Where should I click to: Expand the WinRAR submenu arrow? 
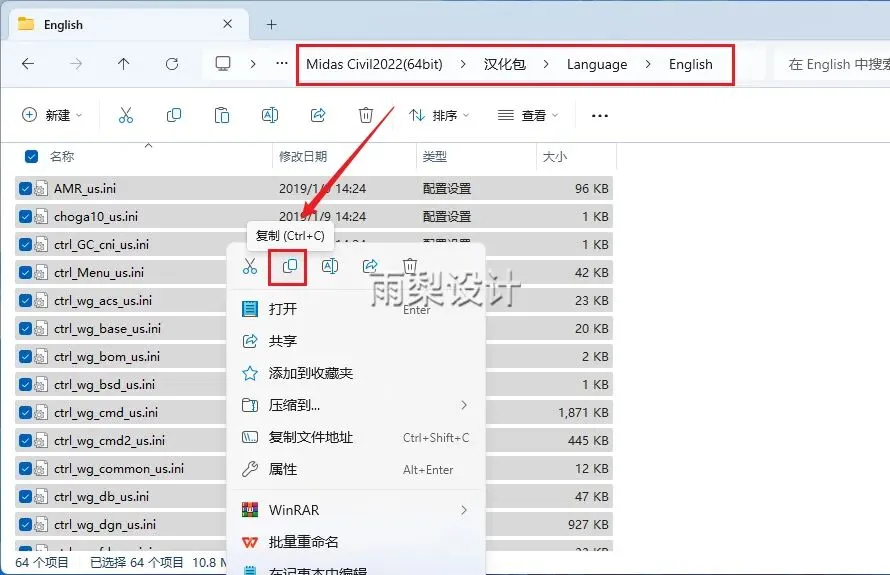[x=464, y=510]
